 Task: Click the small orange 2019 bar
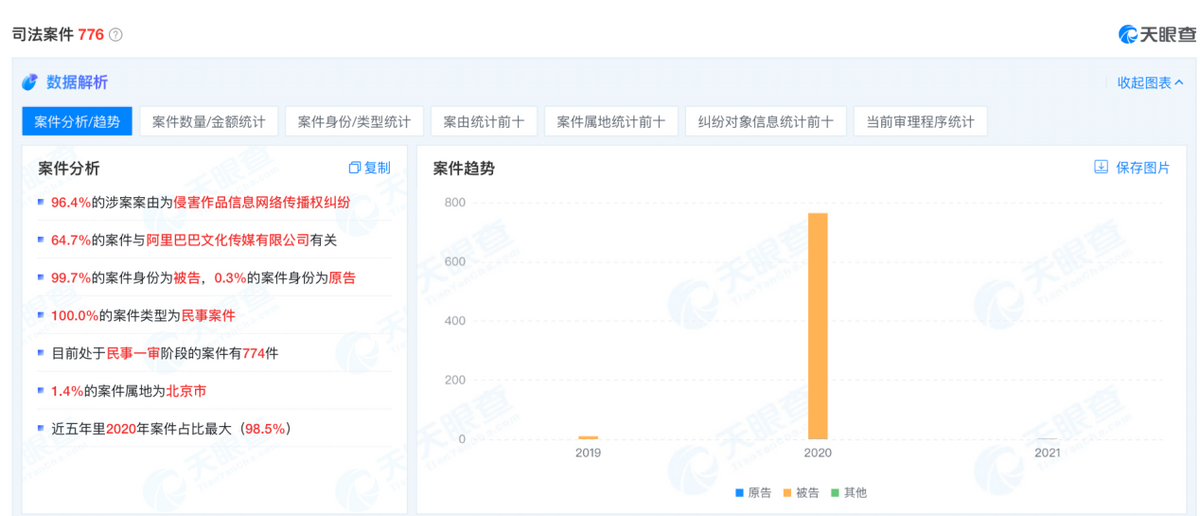click(x=588, y=437)
